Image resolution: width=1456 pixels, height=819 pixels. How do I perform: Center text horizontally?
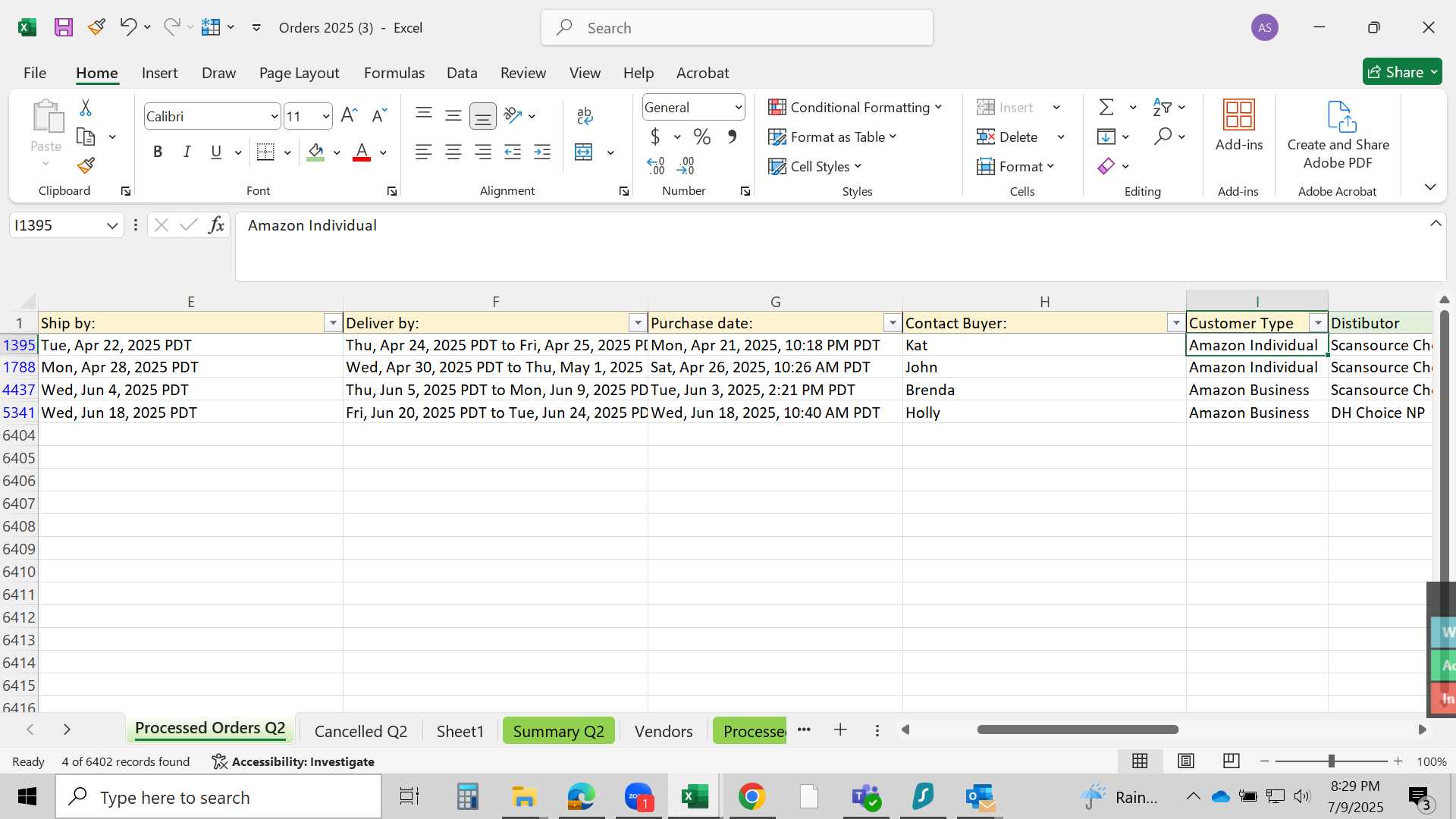coord(453,152)
